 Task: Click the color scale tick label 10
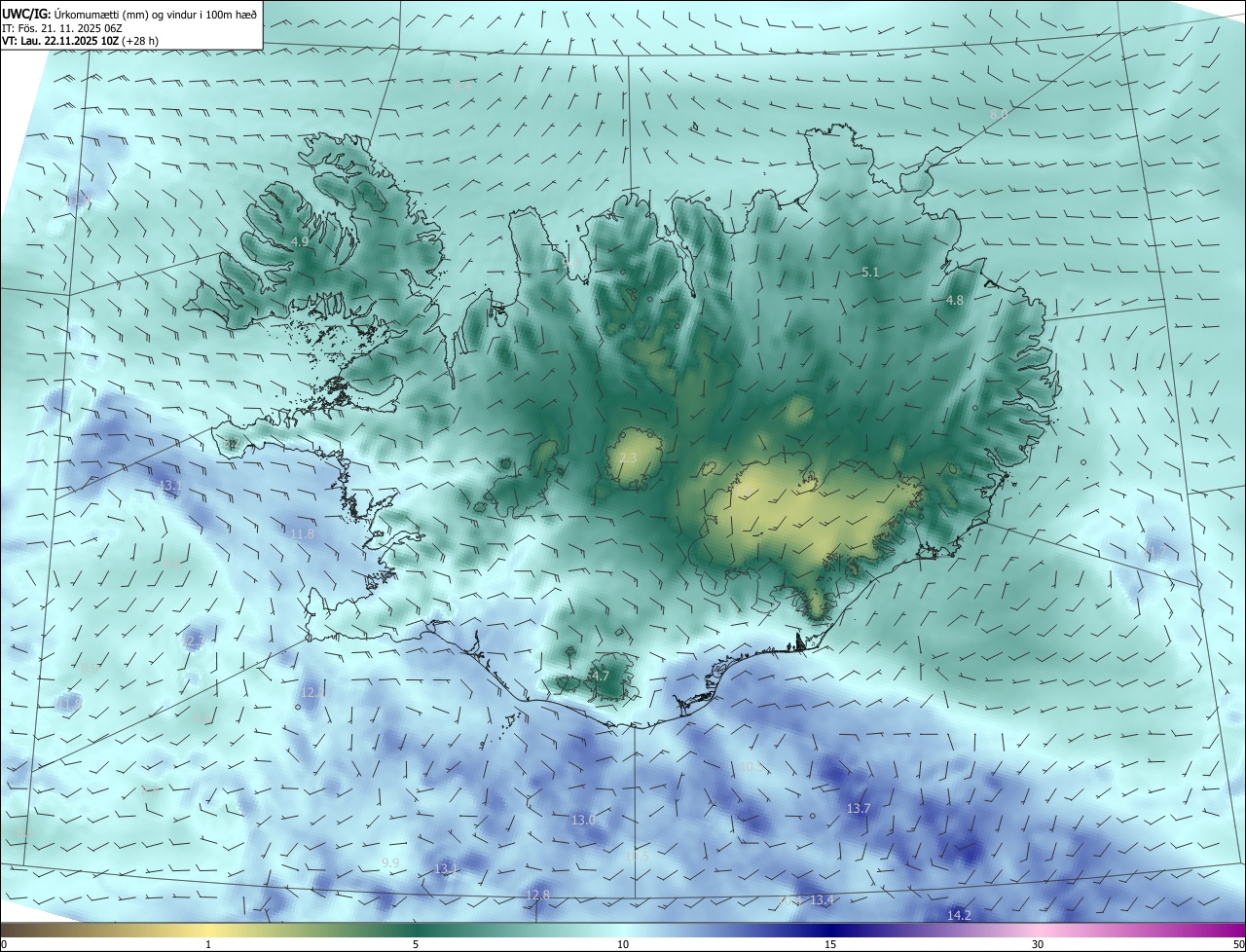tap(623, 944)
